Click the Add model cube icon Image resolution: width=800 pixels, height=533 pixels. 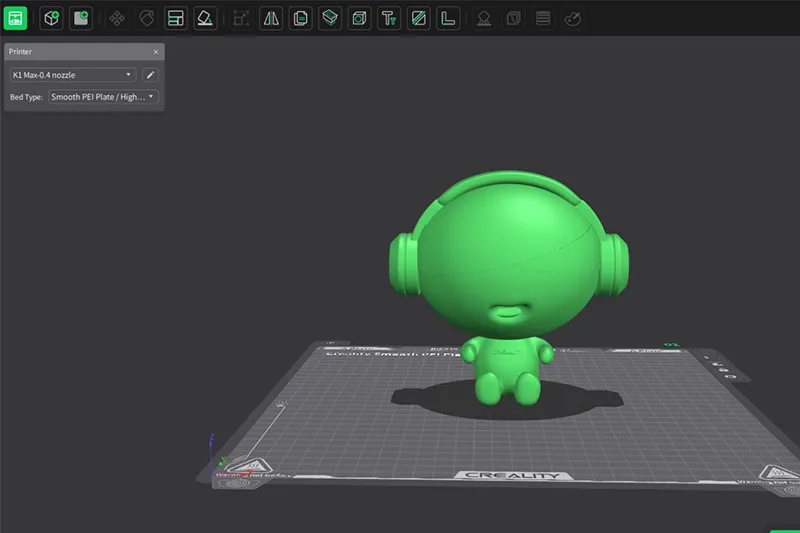tap(51, 18)
